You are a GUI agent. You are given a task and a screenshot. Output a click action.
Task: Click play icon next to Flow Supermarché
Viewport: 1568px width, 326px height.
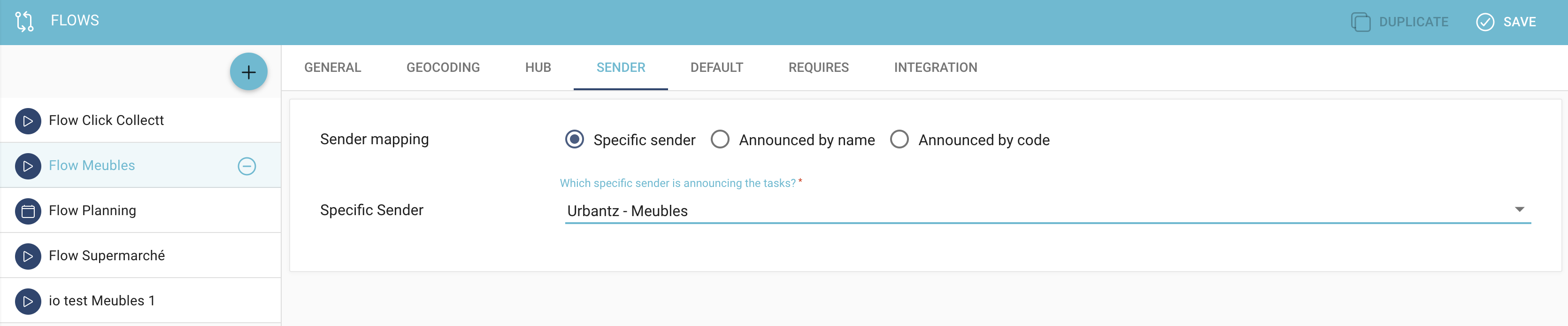tap(28, 256)
